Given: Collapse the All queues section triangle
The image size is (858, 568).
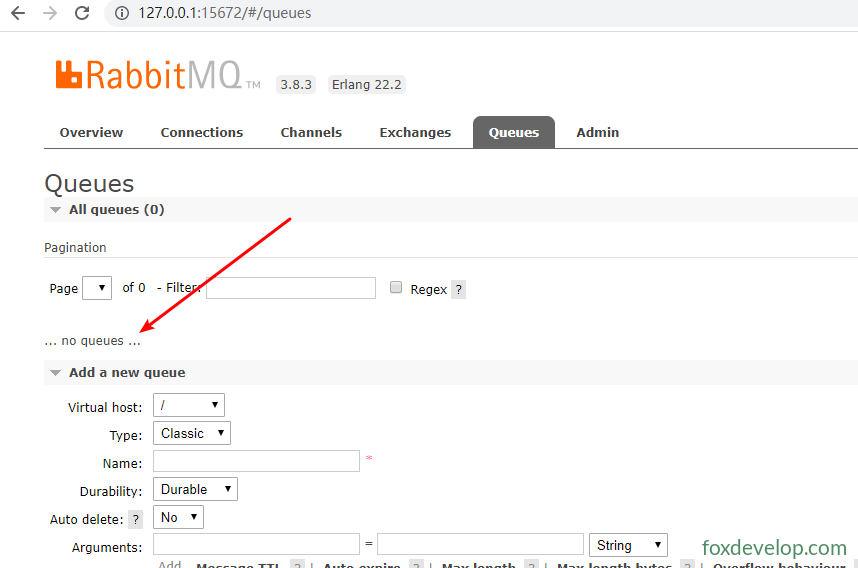Looking at the screenshot, I should point(55,210).
